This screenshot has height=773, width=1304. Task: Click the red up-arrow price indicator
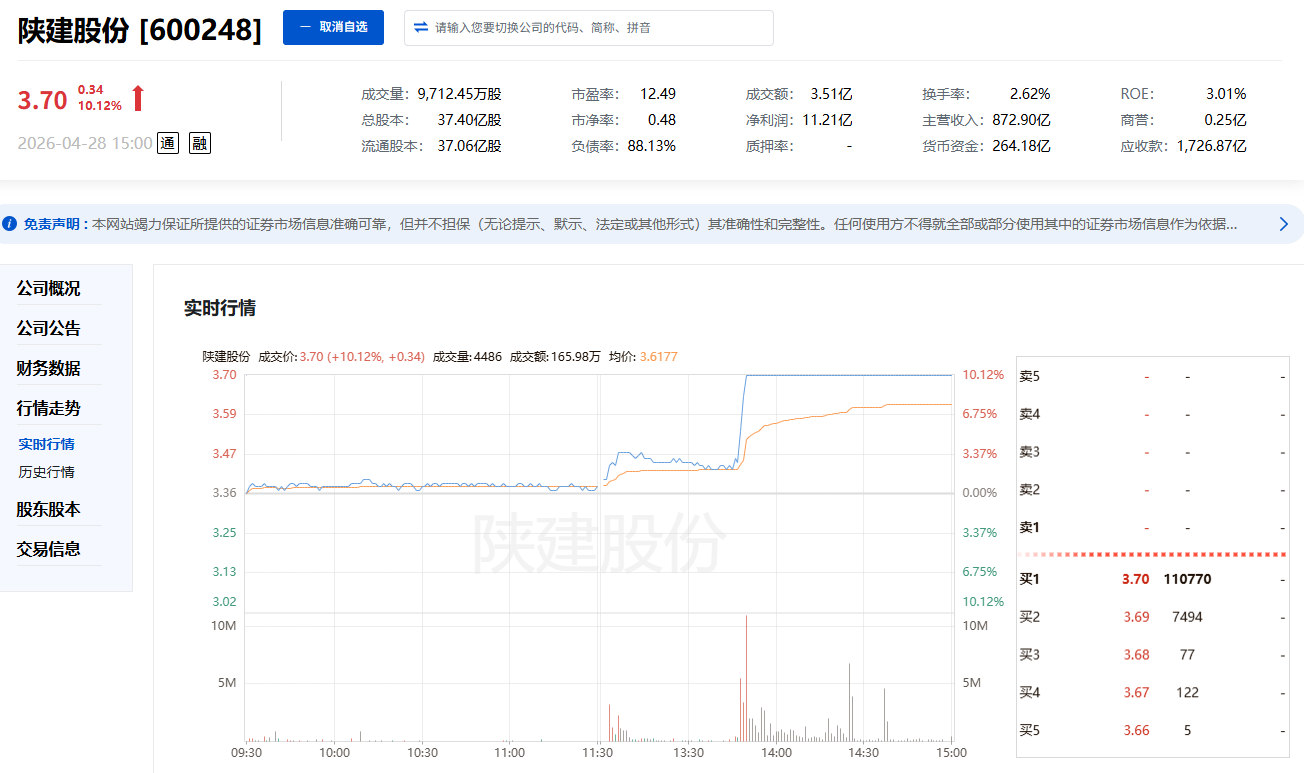[138, 98]
